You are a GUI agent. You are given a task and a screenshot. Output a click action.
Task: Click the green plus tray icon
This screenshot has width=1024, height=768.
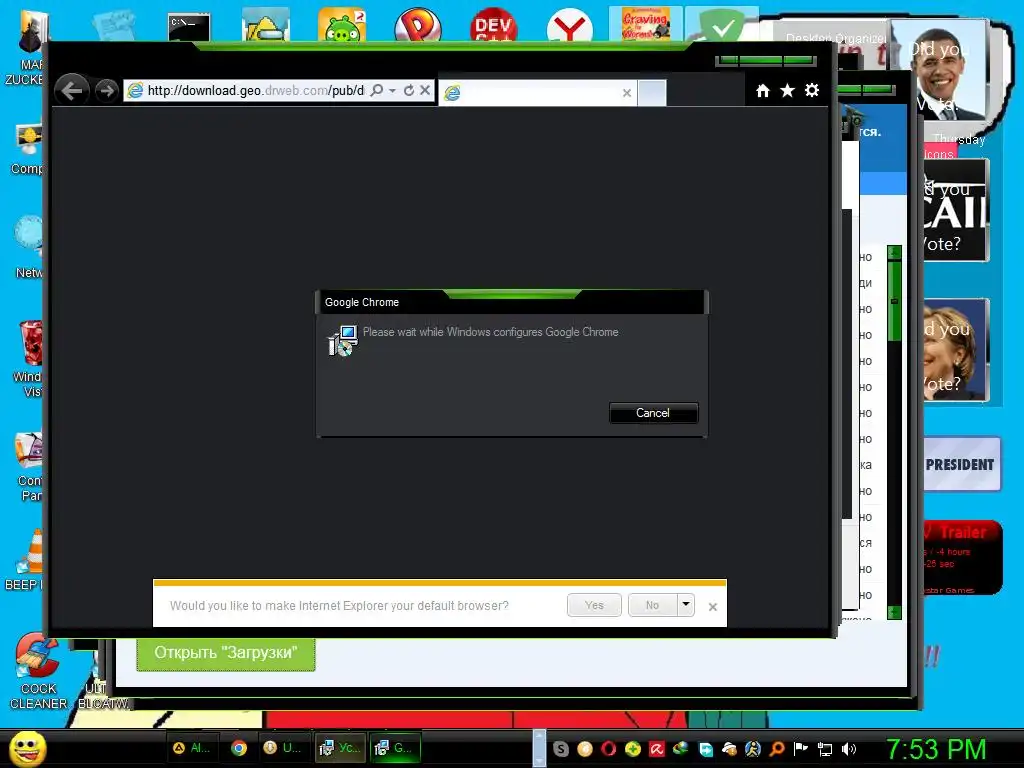[x=632, y=749]
